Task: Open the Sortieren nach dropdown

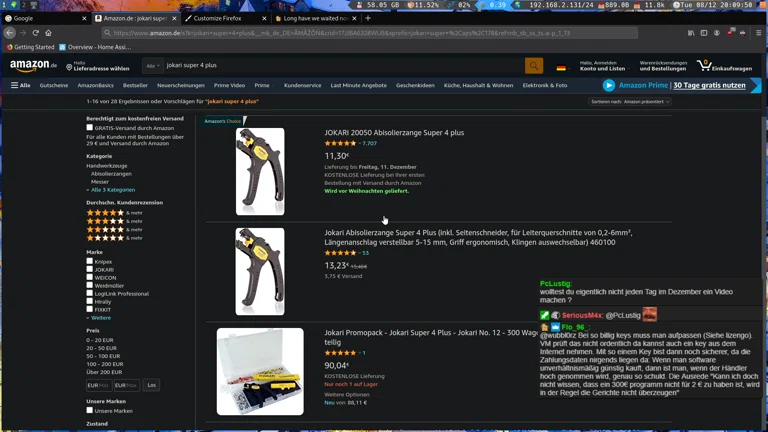Action: tap(630, 101)
